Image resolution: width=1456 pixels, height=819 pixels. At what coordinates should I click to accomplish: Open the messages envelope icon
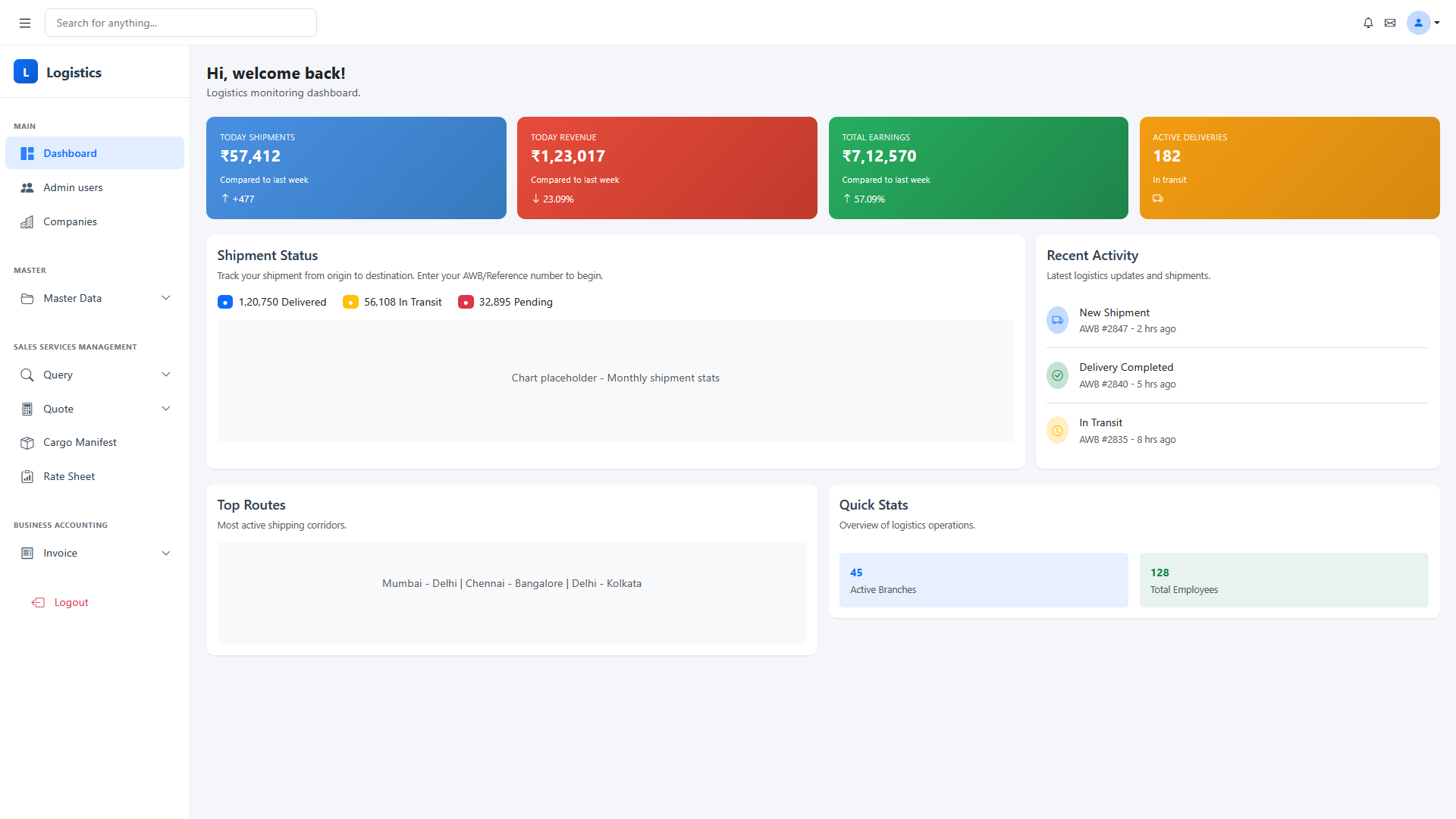1391,23
